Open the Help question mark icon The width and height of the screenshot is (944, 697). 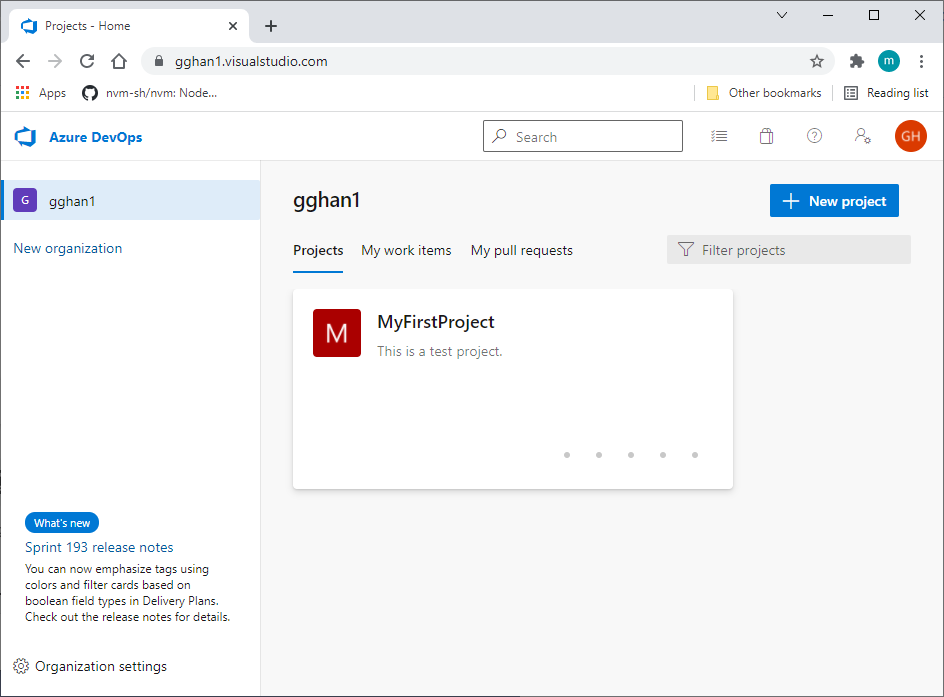pos(814,137)
